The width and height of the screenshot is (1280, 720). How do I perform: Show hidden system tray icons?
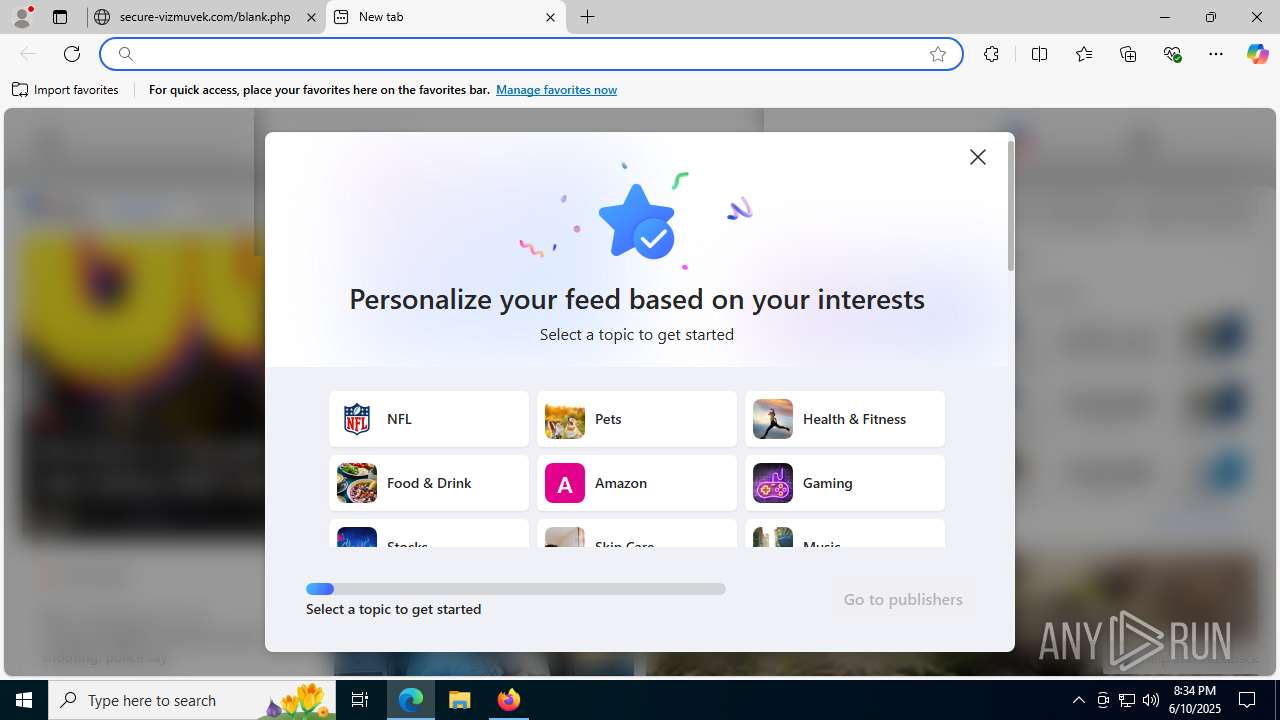click(1078, 700)
